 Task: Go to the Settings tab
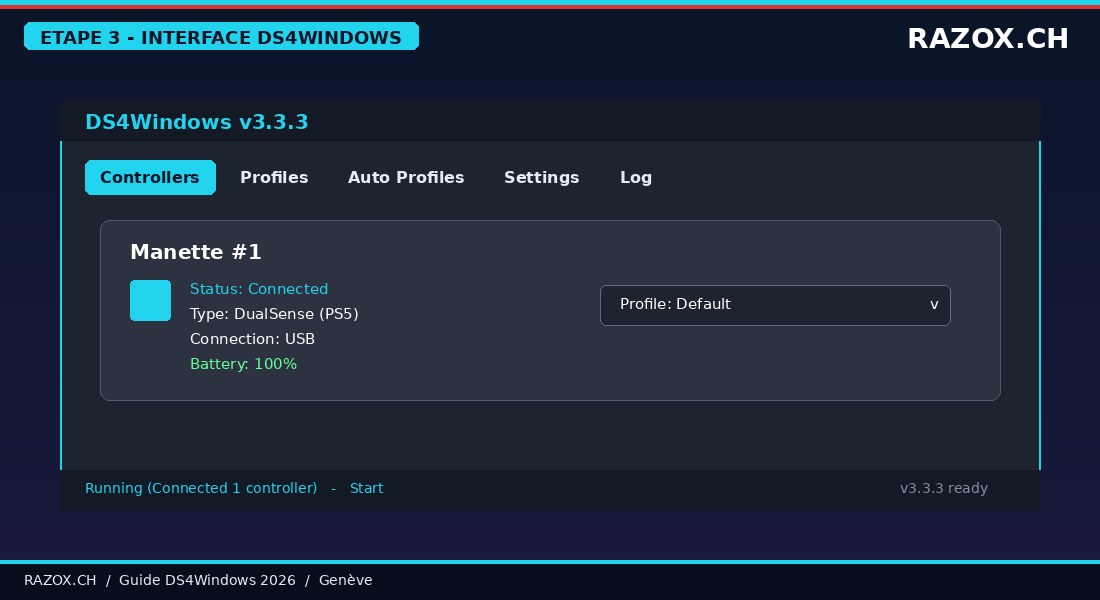[x=542, y=178]
